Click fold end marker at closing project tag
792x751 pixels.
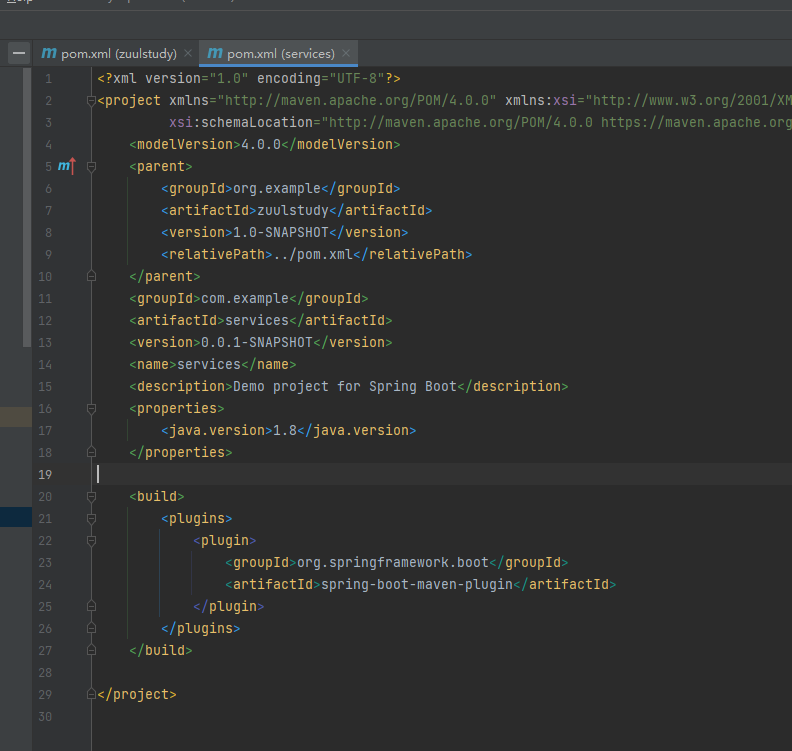[91, 694]
